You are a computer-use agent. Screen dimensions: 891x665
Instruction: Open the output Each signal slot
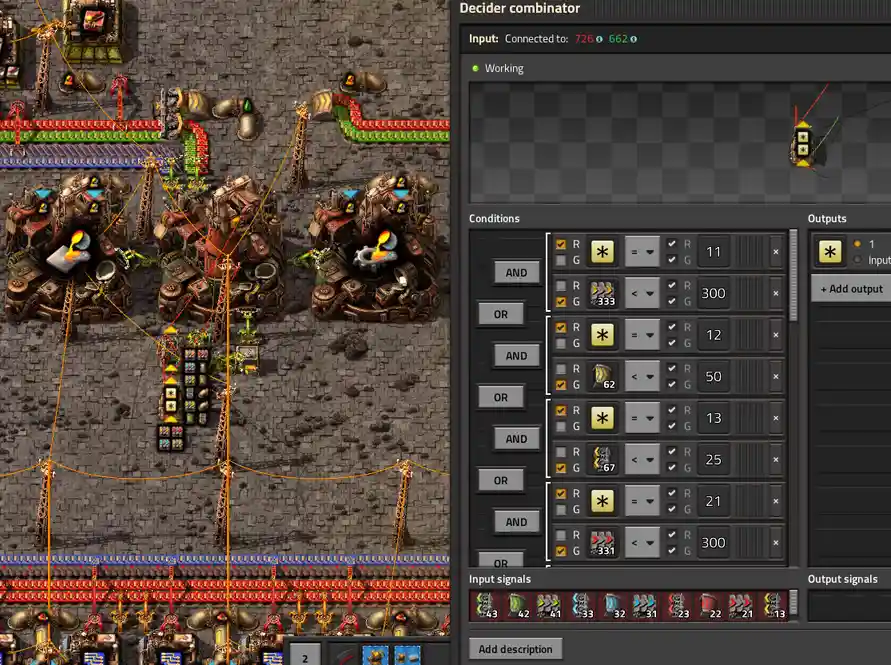tap(830, 252)
